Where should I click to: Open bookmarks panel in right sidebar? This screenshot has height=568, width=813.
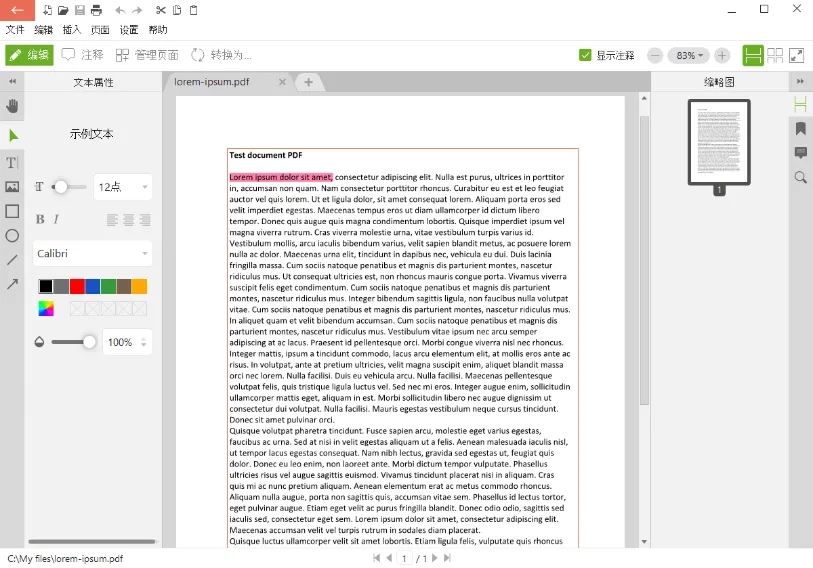pyautogui.click(x=801, y=128)
